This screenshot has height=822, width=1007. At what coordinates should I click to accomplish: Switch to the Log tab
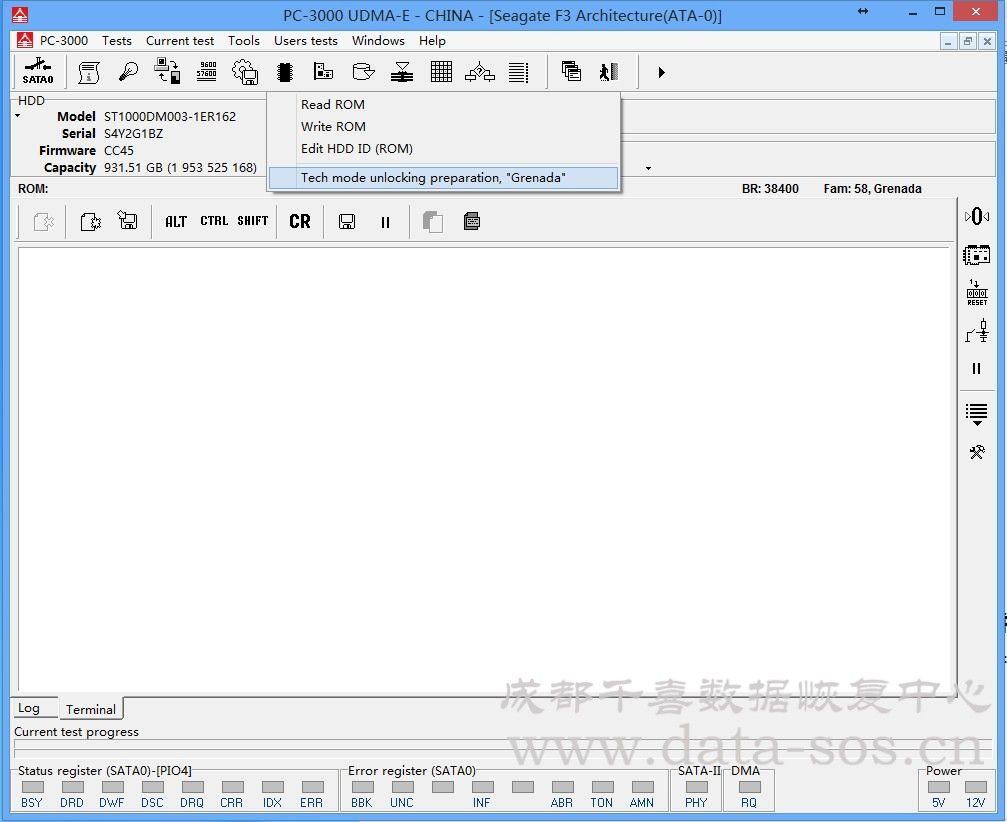tap(29, 708)
